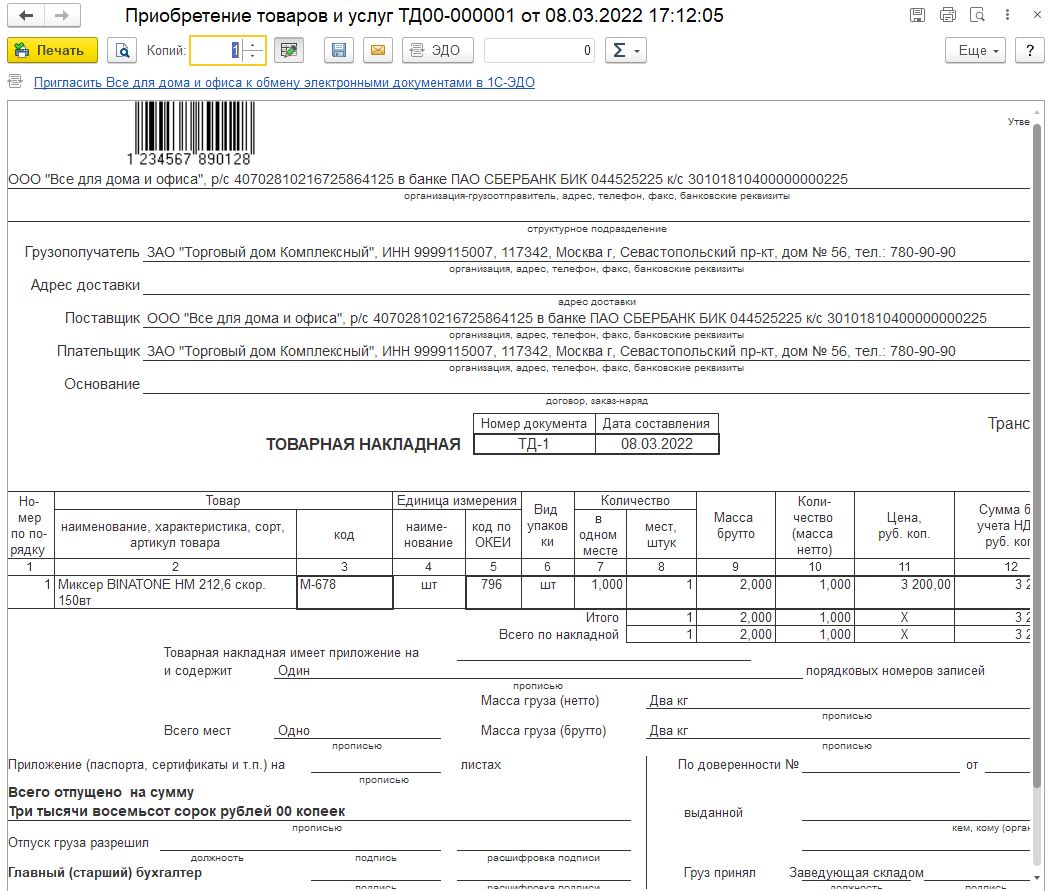Click the scrollbar down arrow
Viewport: 1048px width, 891px height.
[x=1037, y=878]
